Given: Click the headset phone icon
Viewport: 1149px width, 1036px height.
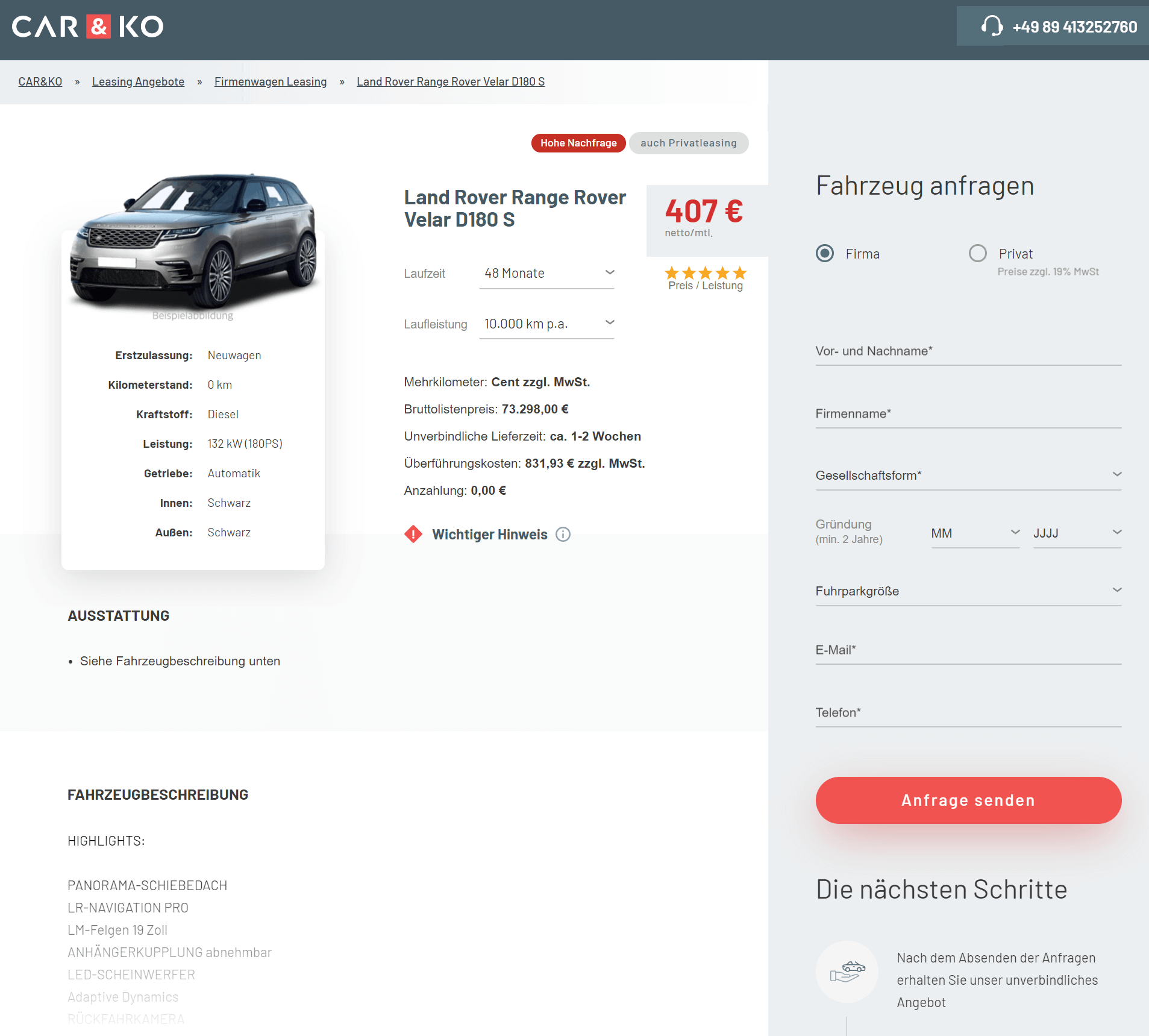Looking at the screenshot, I should (991, 26).
